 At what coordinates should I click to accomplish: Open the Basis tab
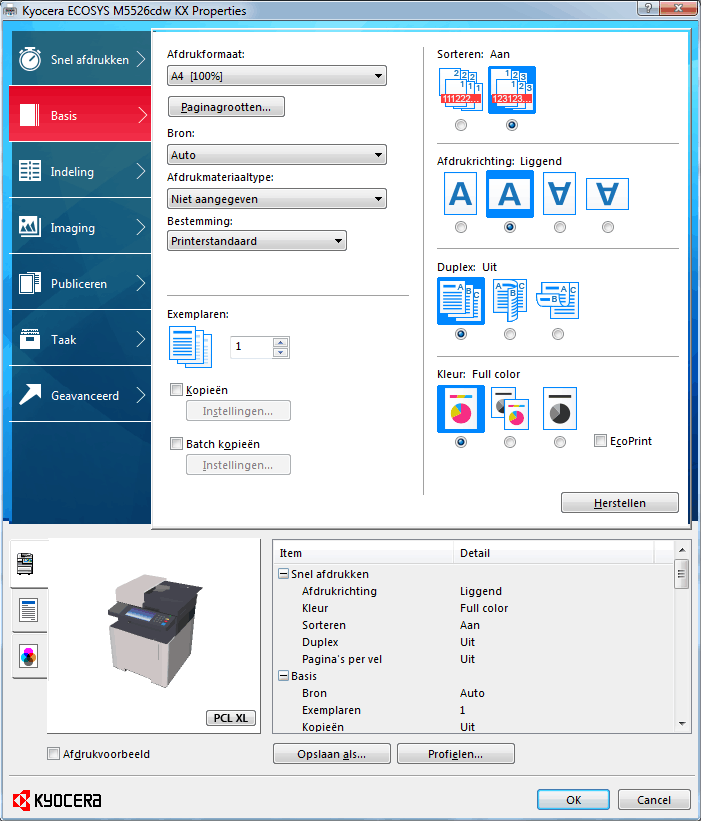click(x=81, y=115)
